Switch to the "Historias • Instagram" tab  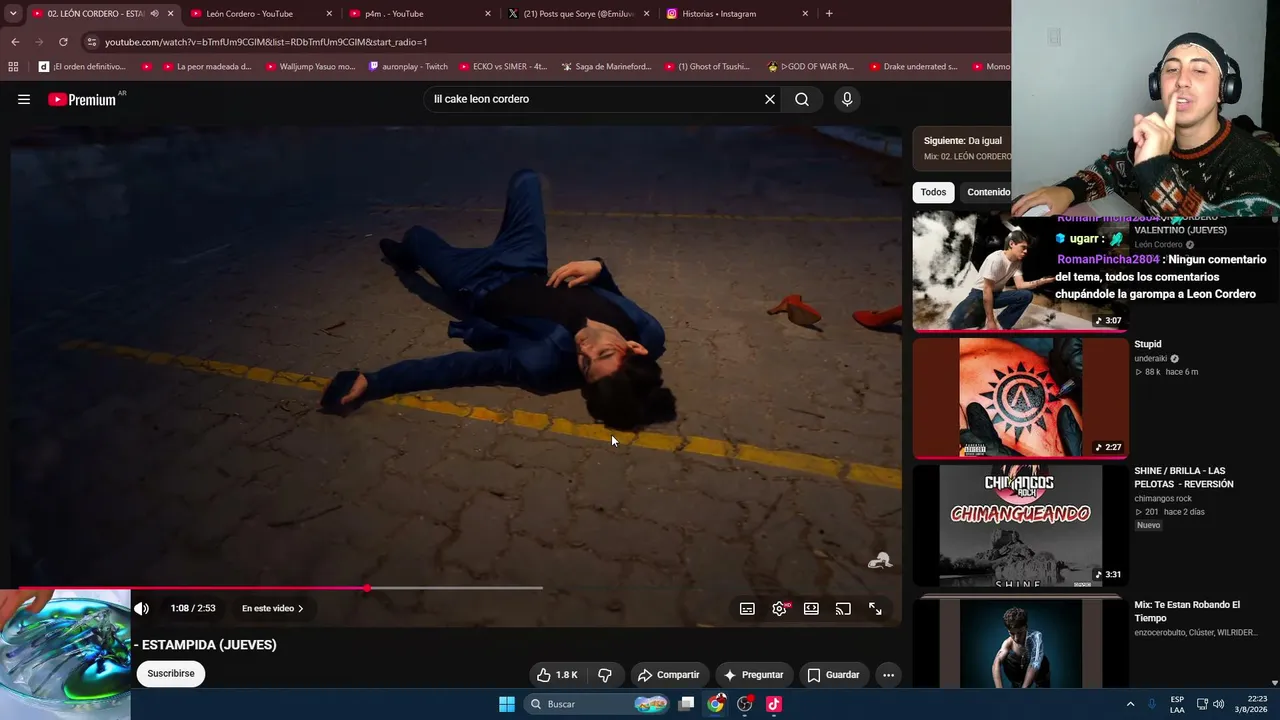click(x=719, y=14)
